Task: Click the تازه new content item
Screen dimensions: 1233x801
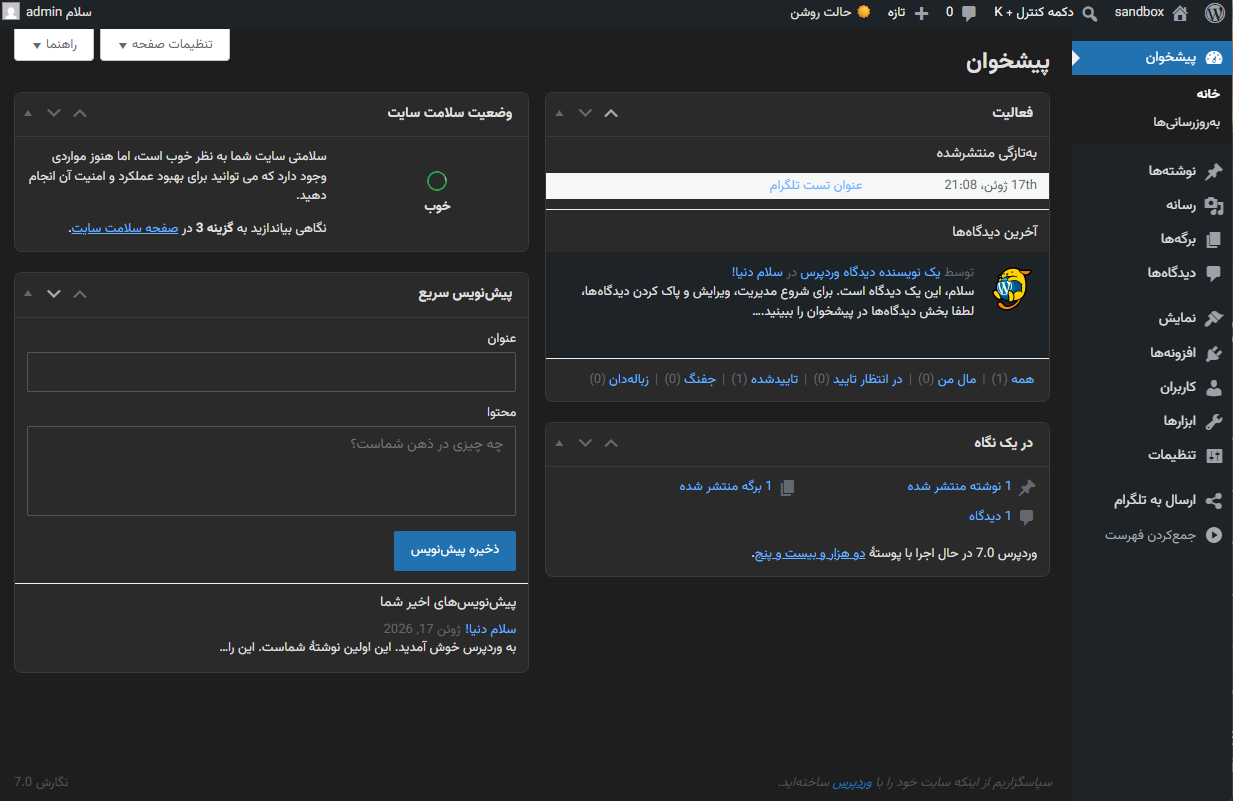Action: coord(897,13)
